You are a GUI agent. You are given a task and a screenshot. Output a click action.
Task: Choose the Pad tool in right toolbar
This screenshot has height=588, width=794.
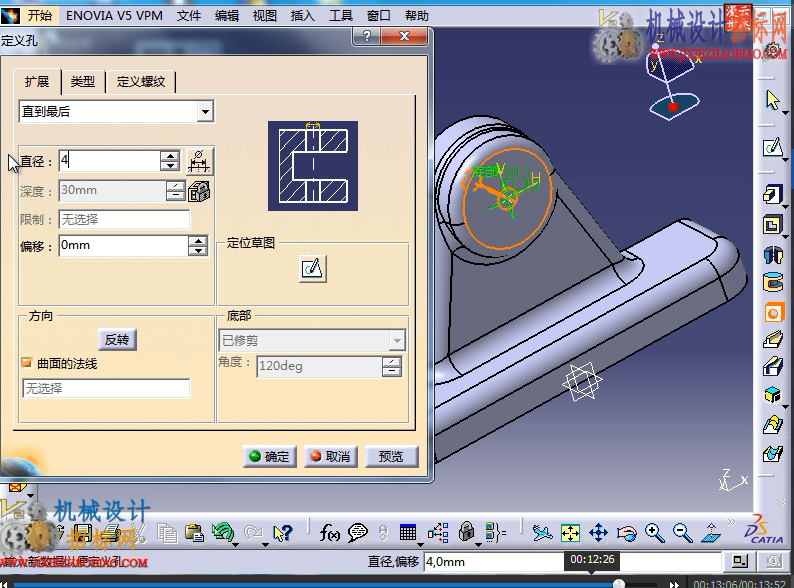(x=773, y=195)
